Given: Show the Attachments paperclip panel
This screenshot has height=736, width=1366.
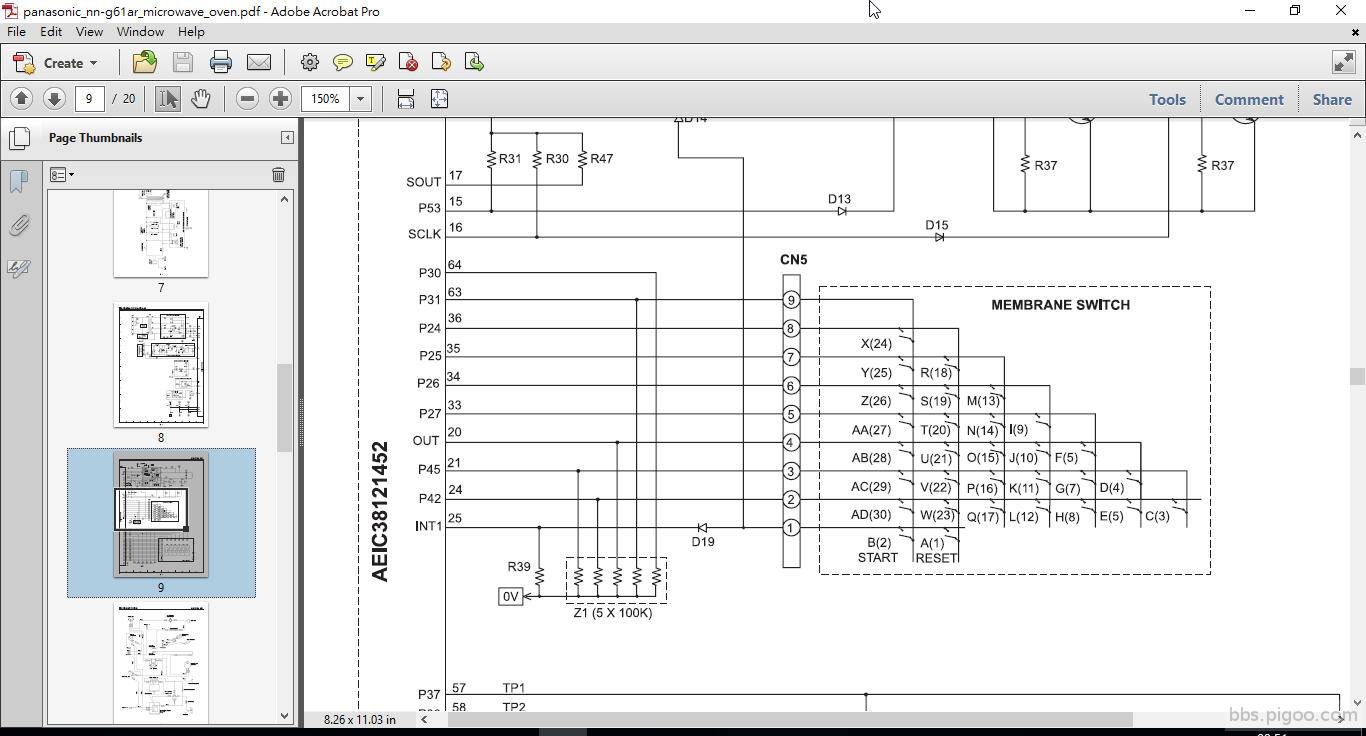Looking at the screenshot, I should pyautogui.click(x=19, y=225).
